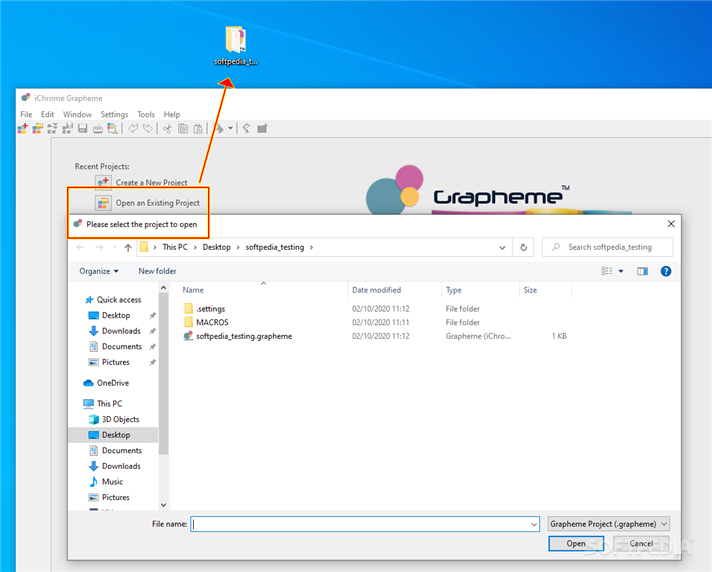Go forward in the file dialog
712x572 pixels.
99,247
